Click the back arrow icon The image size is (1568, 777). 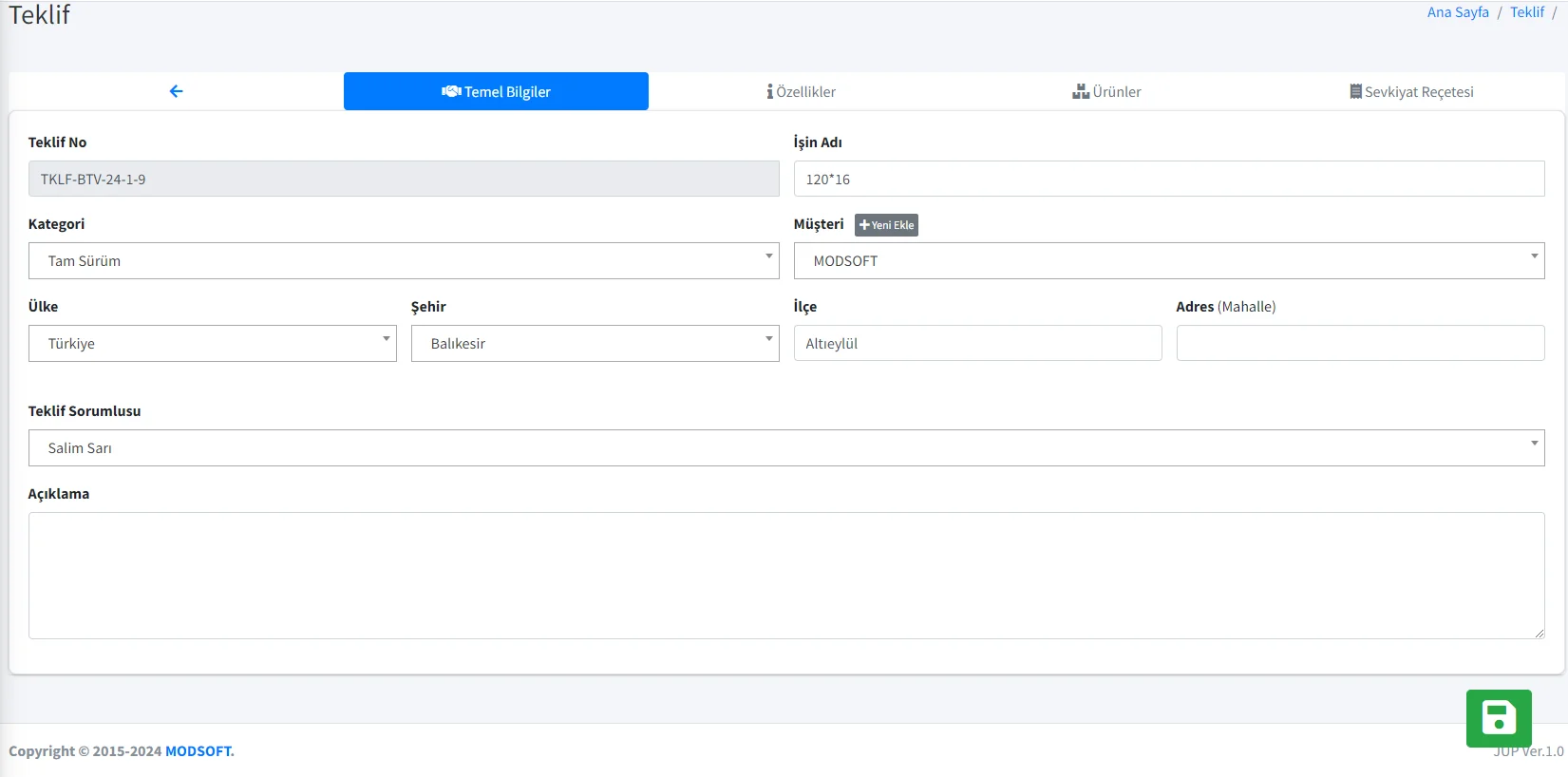coord(176,91)
